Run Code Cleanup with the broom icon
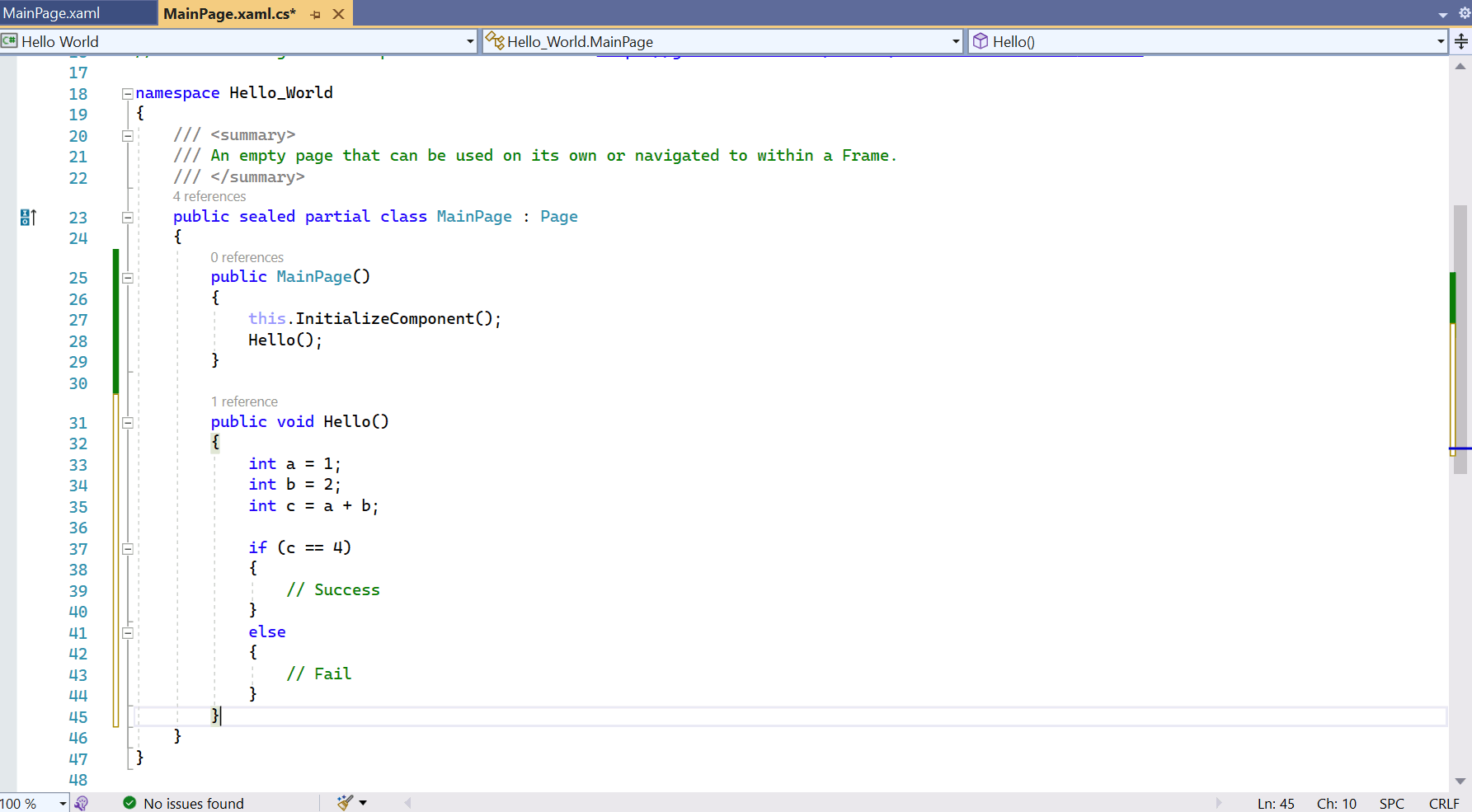The height and width of the screenshot is (812, 1472). pos(344,802)
